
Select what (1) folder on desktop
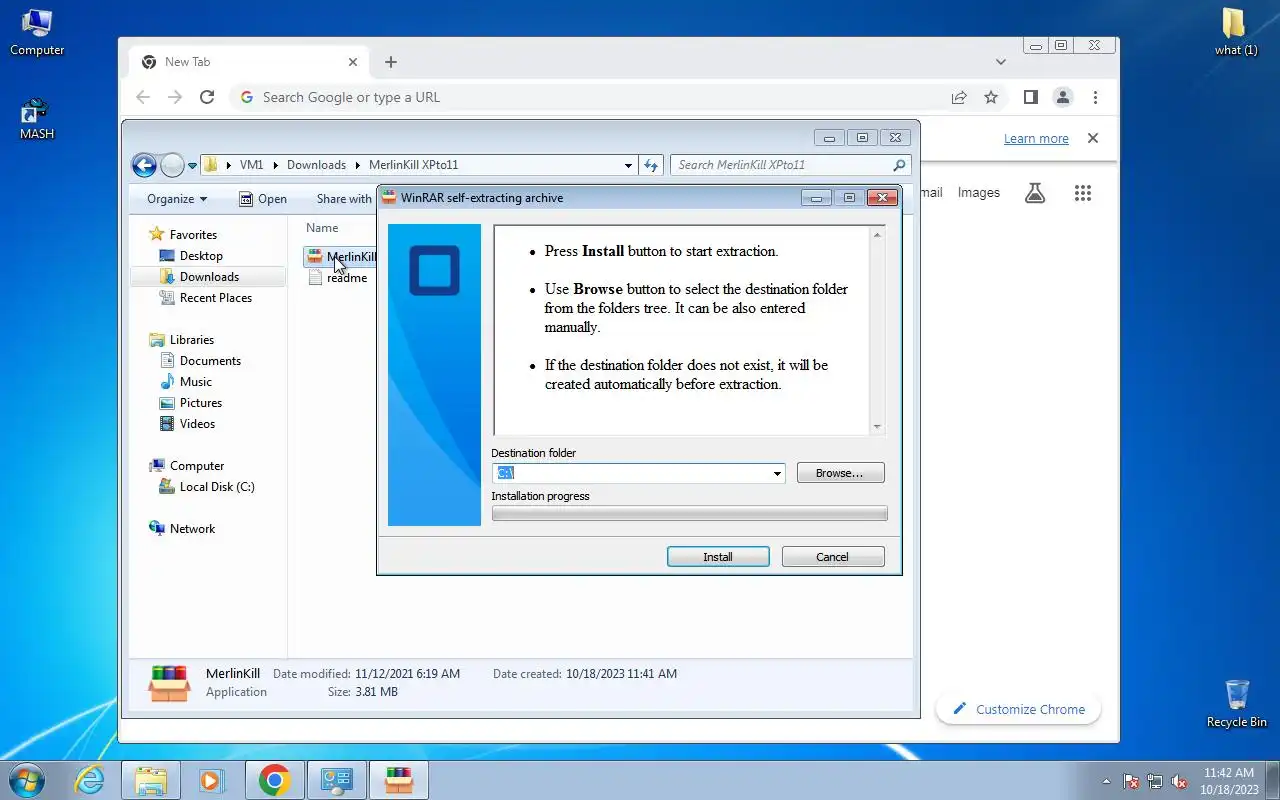click(x=1236, y=32)
